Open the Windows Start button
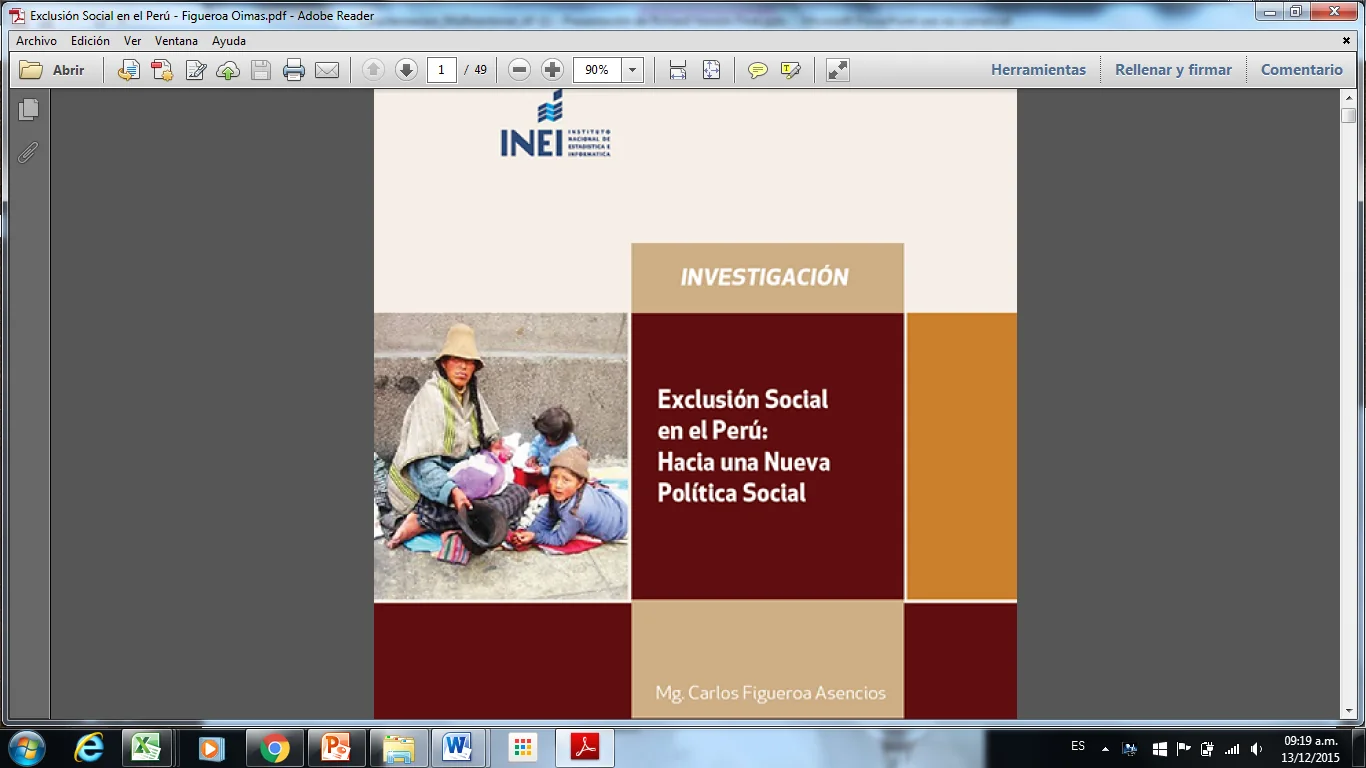 point(25,748)
